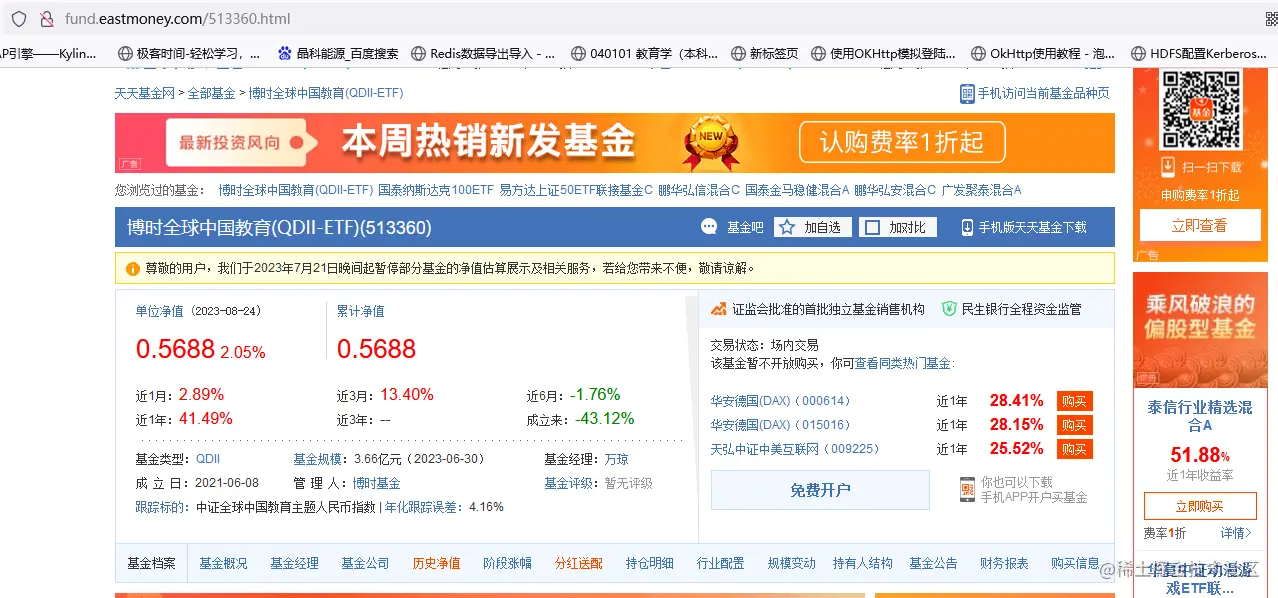
Task: Click the phone app icon beside 你也可以下载
Action: coord(967,489)
